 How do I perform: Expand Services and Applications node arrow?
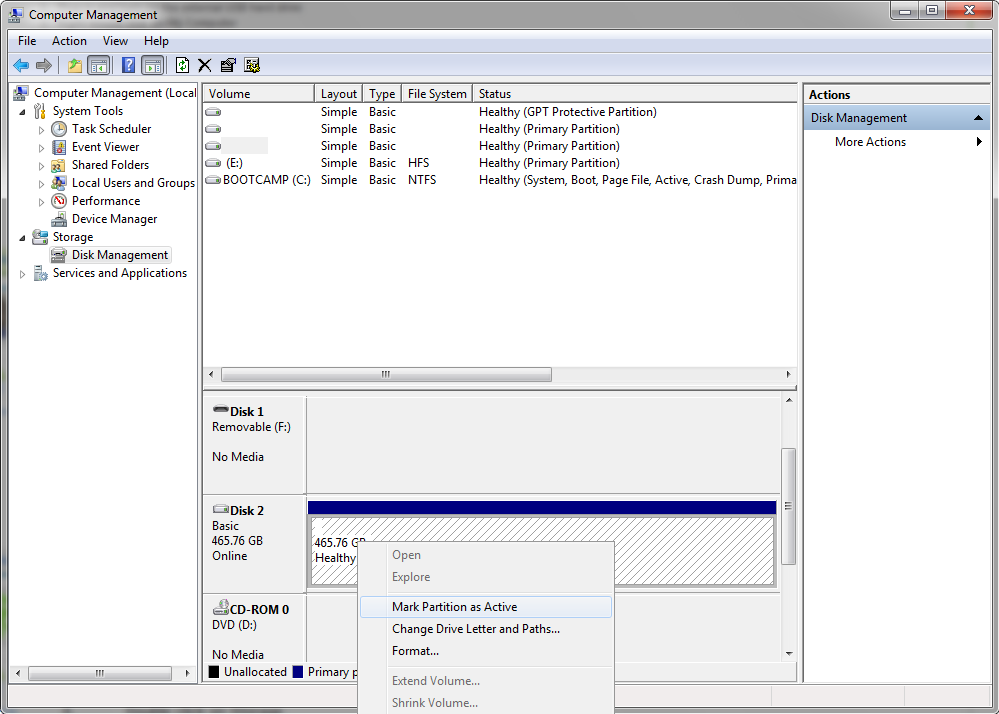[x=22, y=274]
